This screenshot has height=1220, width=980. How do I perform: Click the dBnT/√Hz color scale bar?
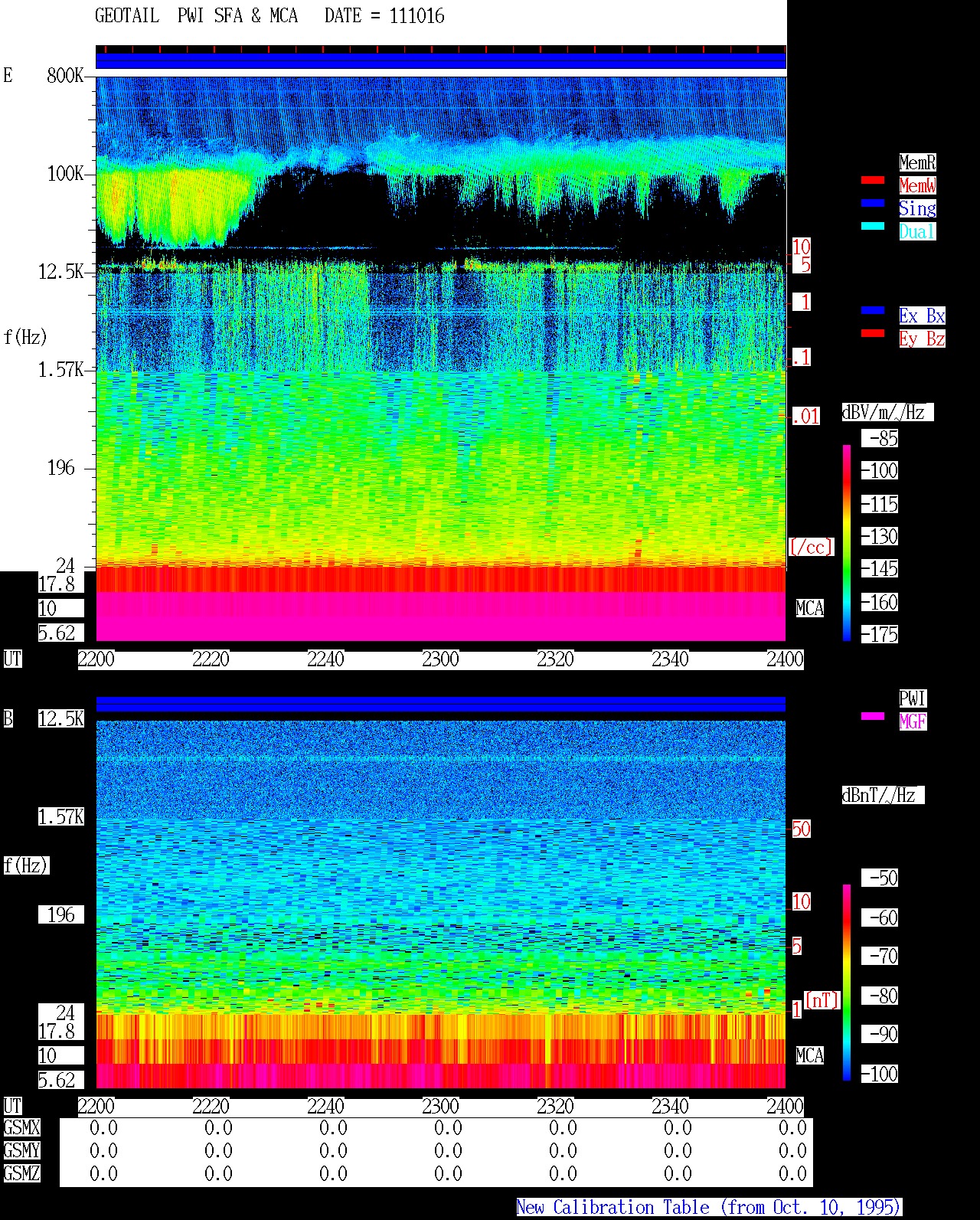847,983
